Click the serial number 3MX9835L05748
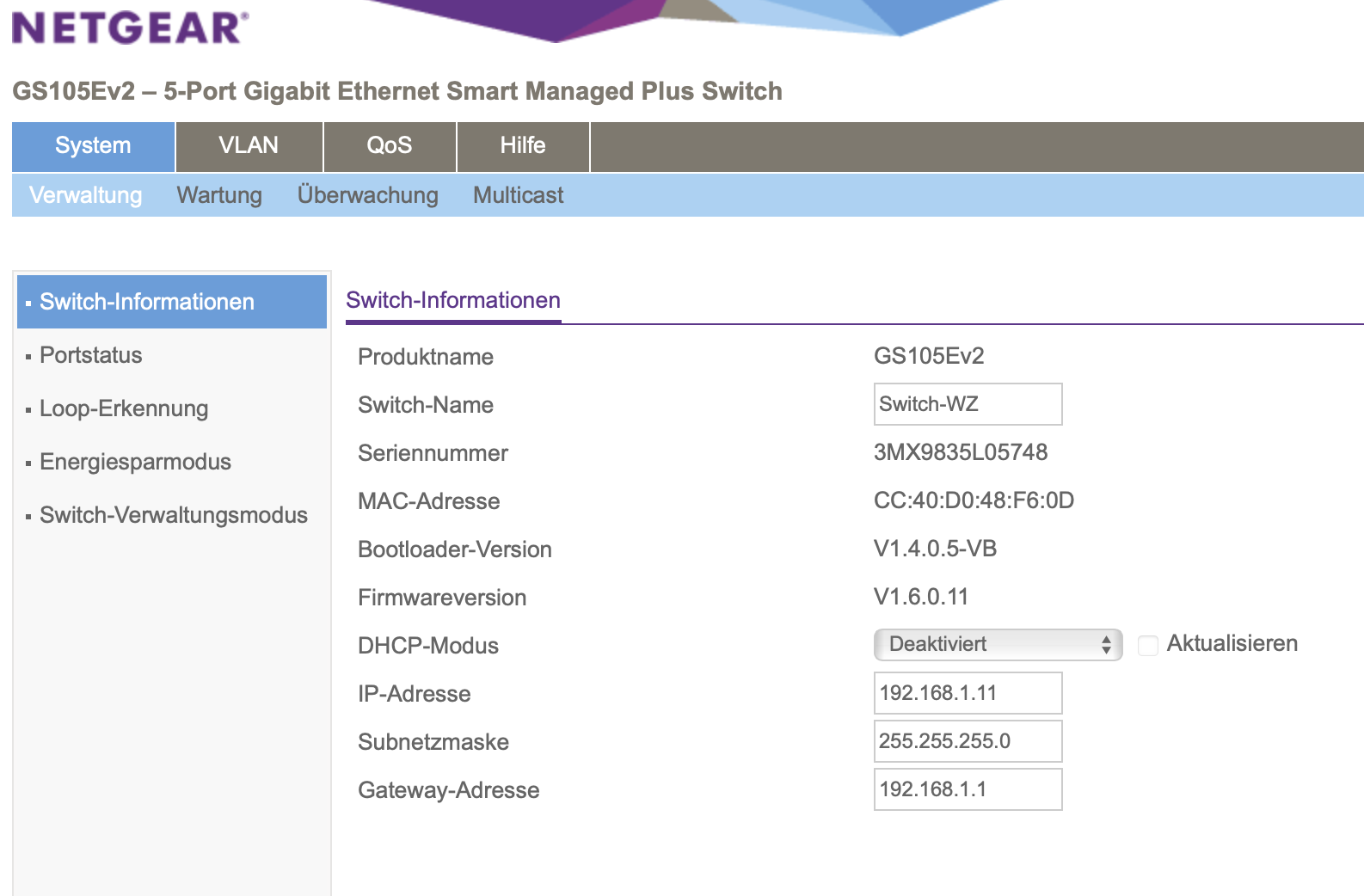Image resolution: width=1364 pixels, height=896 pixels. tap(961, 452)
